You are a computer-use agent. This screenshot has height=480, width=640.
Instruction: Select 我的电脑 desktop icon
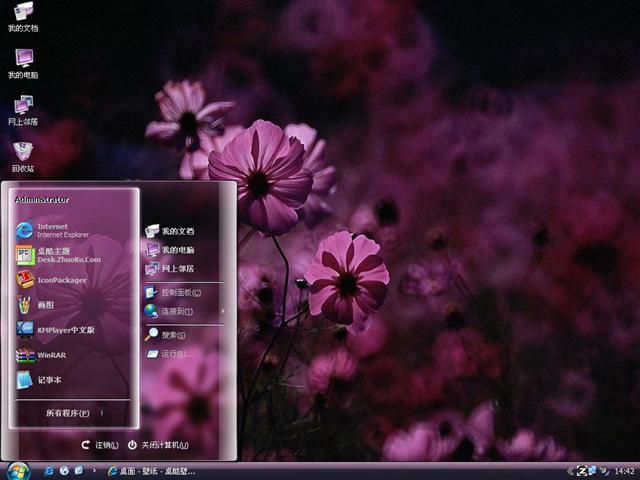pos(23,64)
